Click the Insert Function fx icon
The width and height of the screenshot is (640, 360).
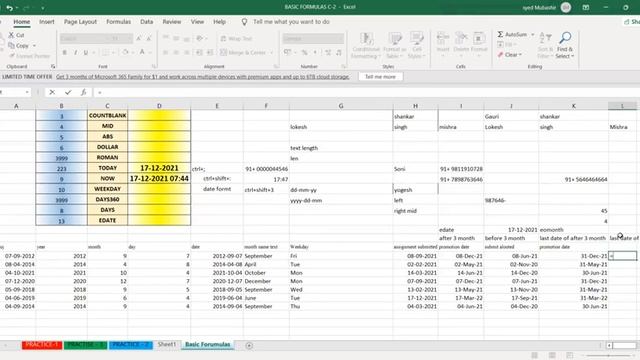point(83,92)
